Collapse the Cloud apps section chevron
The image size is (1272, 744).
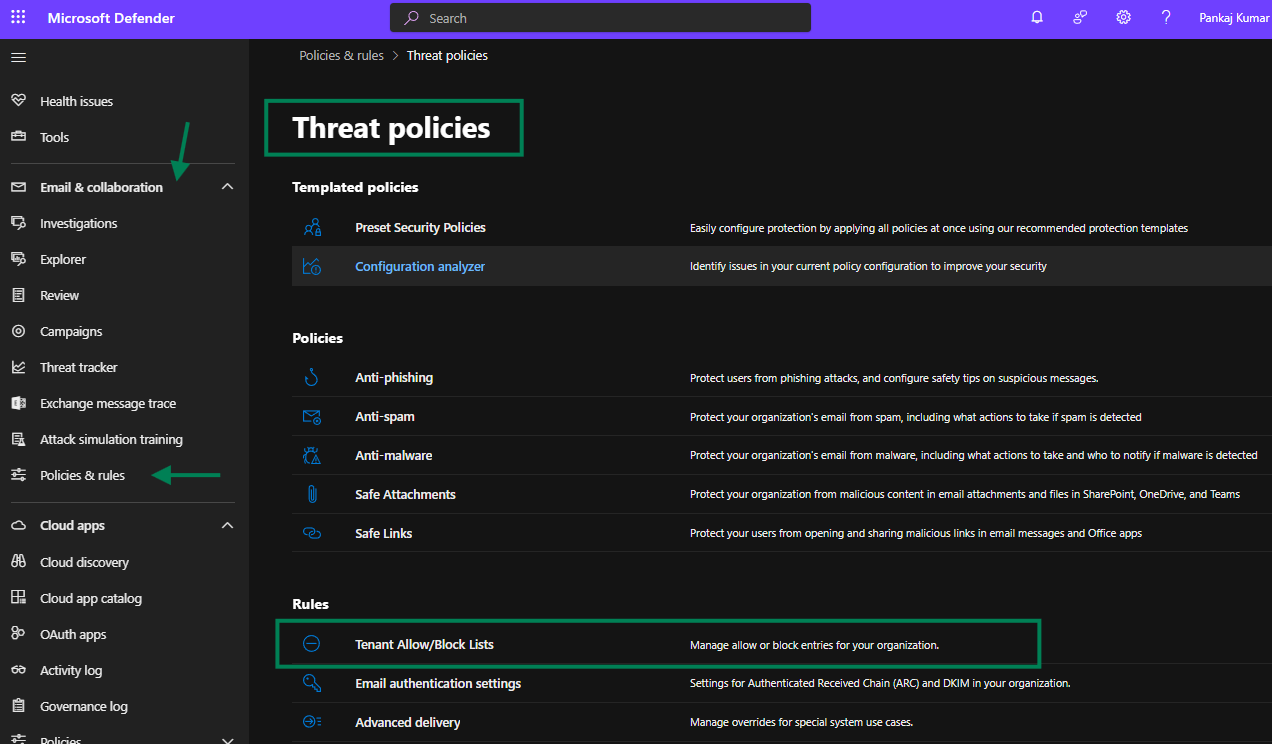[x=227, y=525]
